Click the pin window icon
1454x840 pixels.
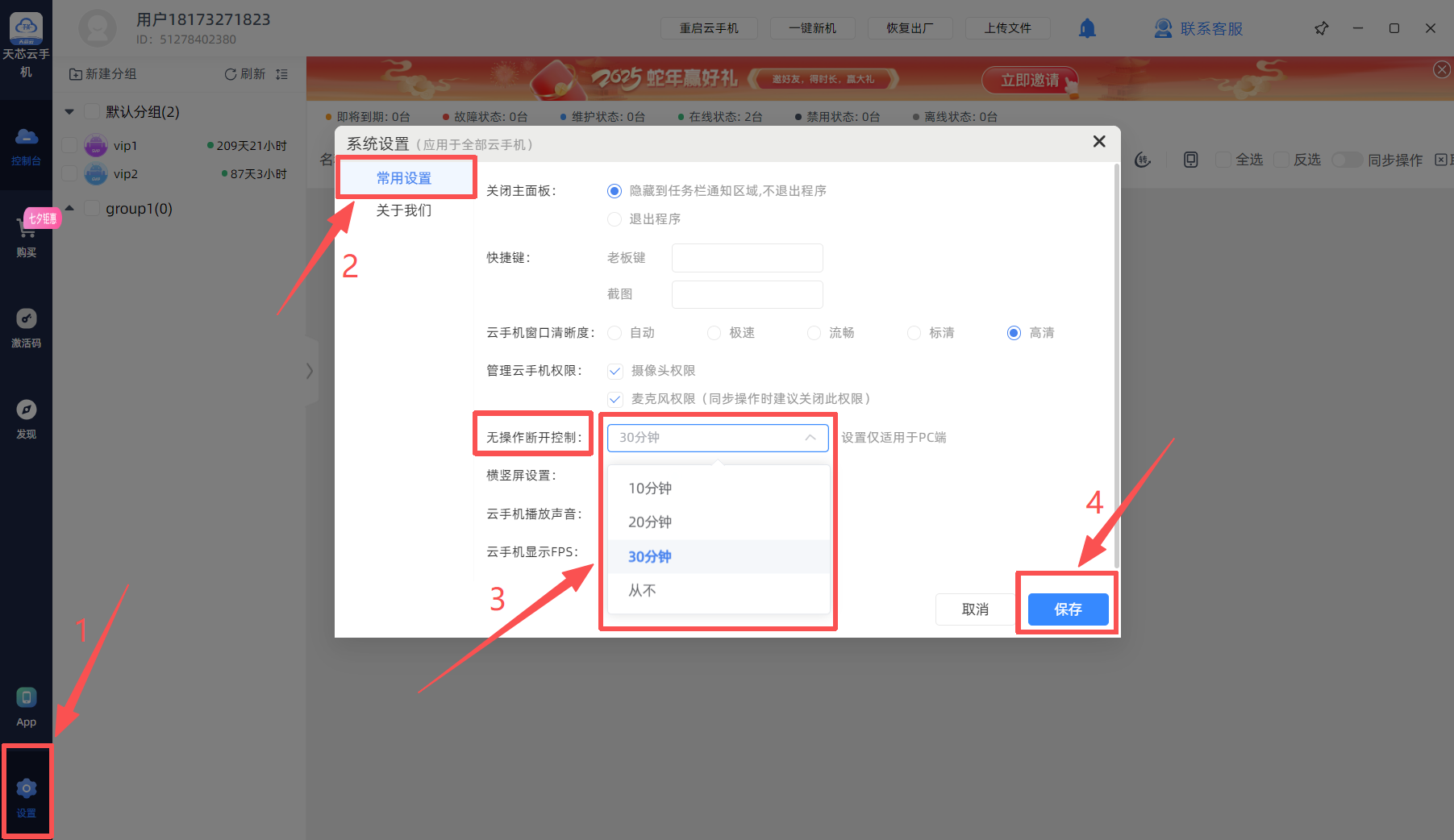[1321, 28]
